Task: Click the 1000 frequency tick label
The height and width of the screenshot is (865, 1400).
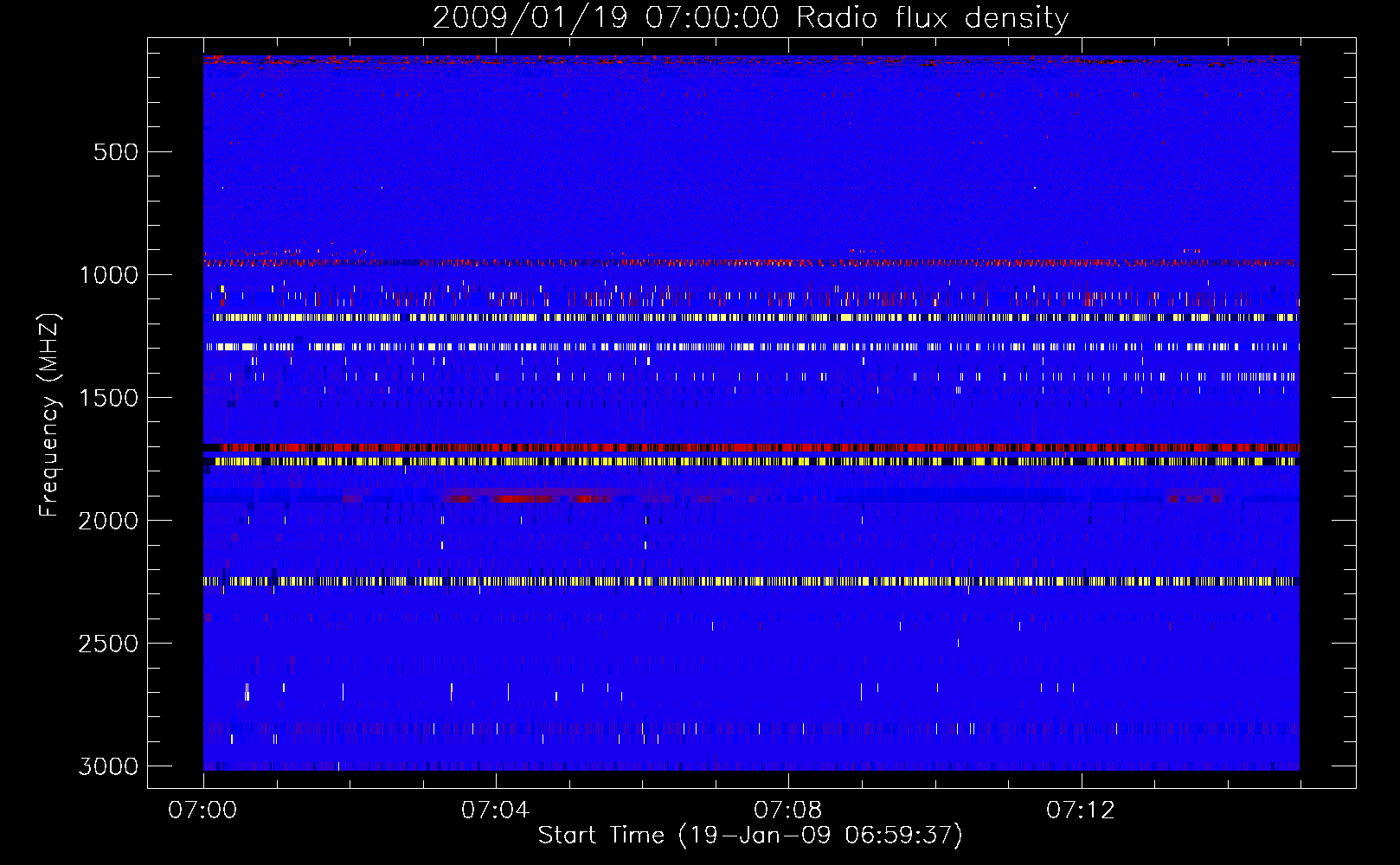Action: (x=108, y=275)
